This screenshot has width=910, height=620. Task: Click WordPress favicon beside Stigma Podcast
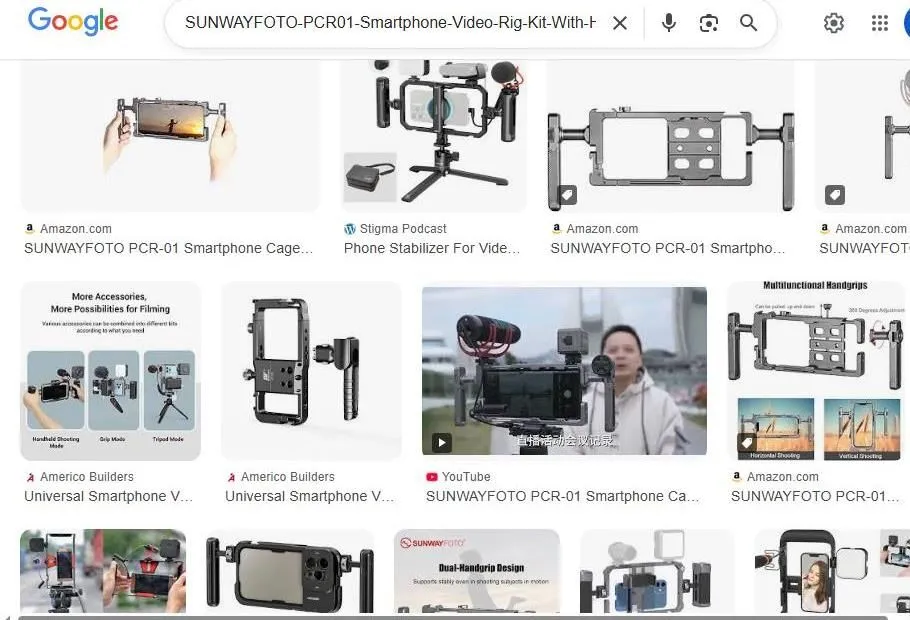click(349, 229)
